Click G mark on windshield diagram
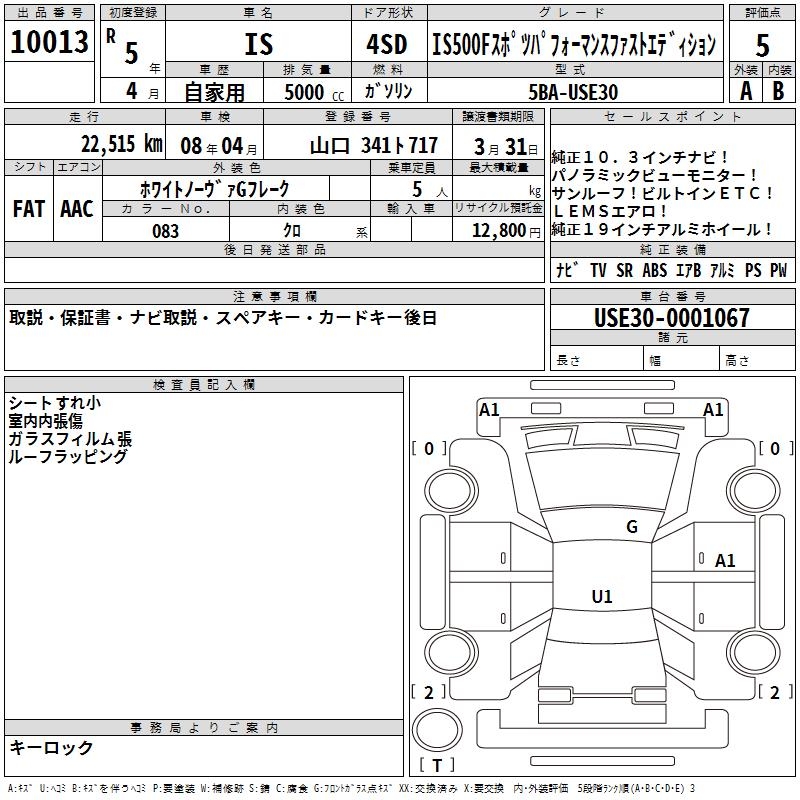 point(632,526)
